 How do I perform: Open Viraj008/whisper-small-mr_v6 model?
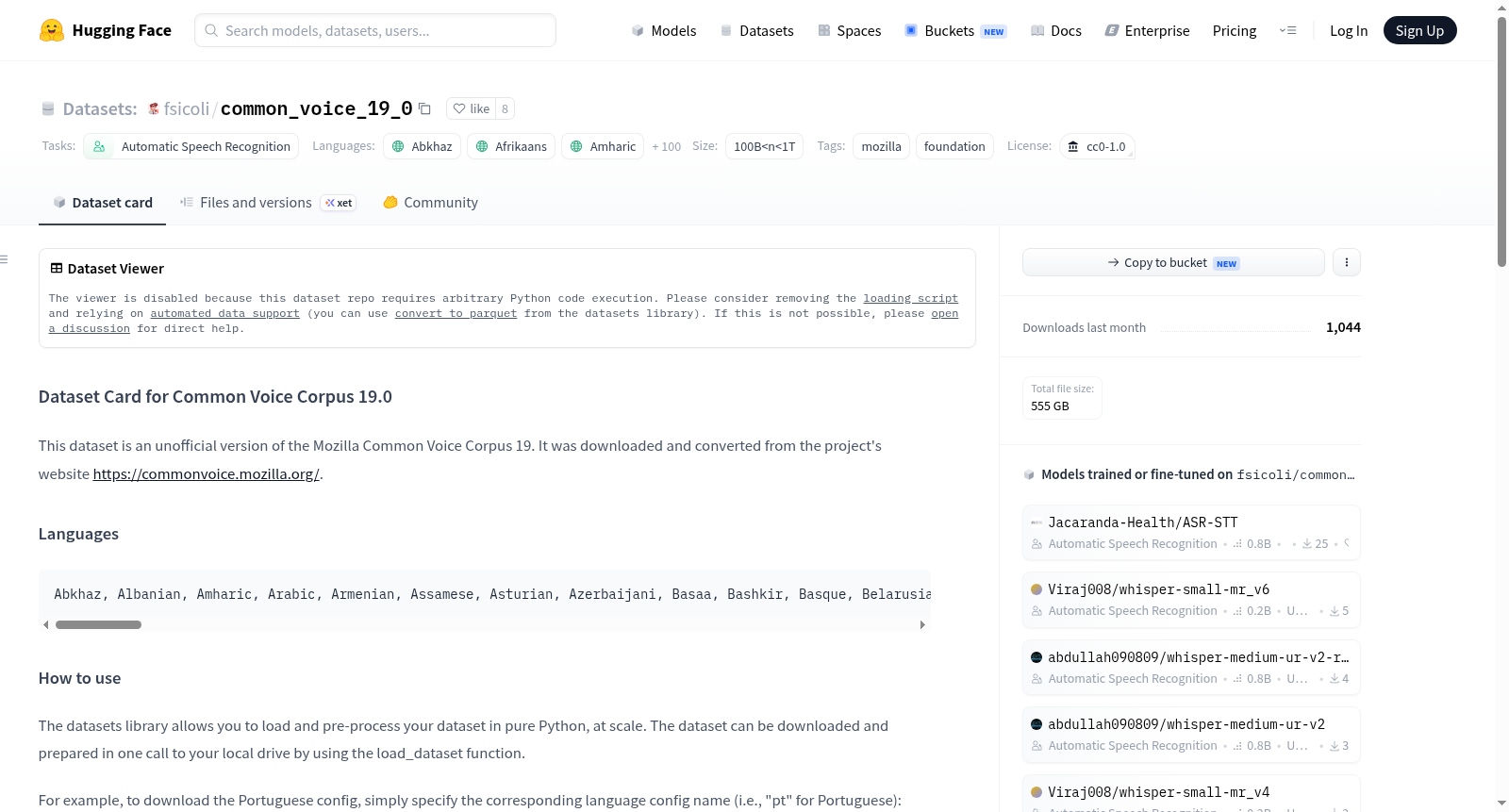1191,600
